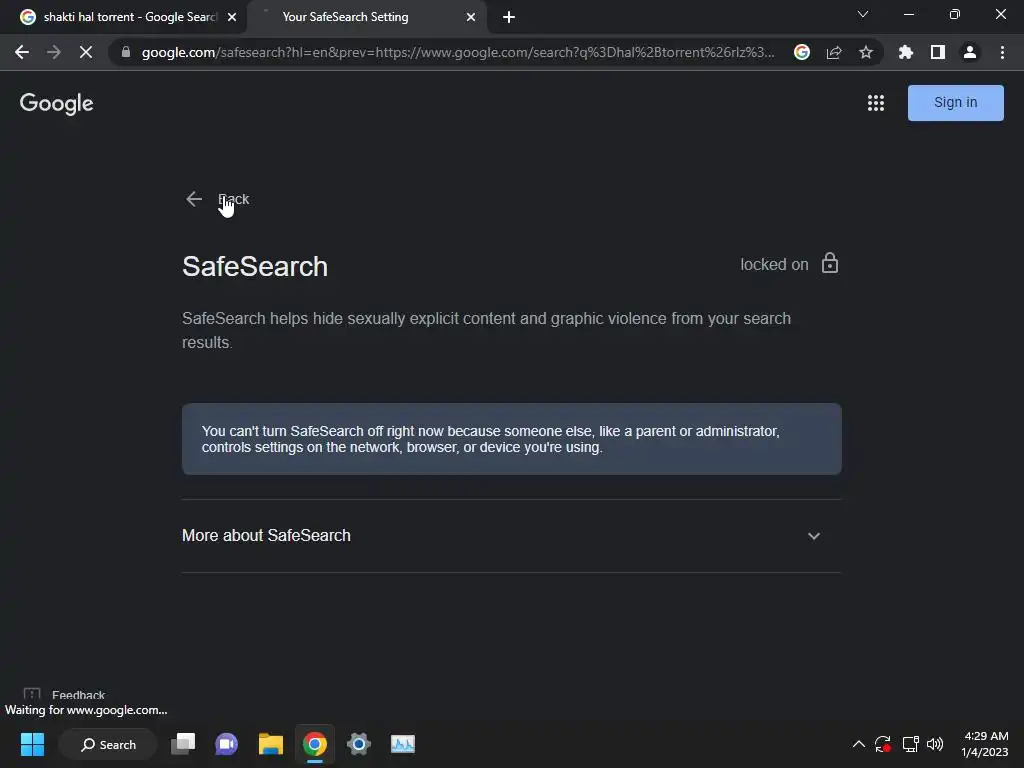Screen dimensions: 1024x768
Task: Open Settings gear on taskbar
Action: [x=359, y=744]
